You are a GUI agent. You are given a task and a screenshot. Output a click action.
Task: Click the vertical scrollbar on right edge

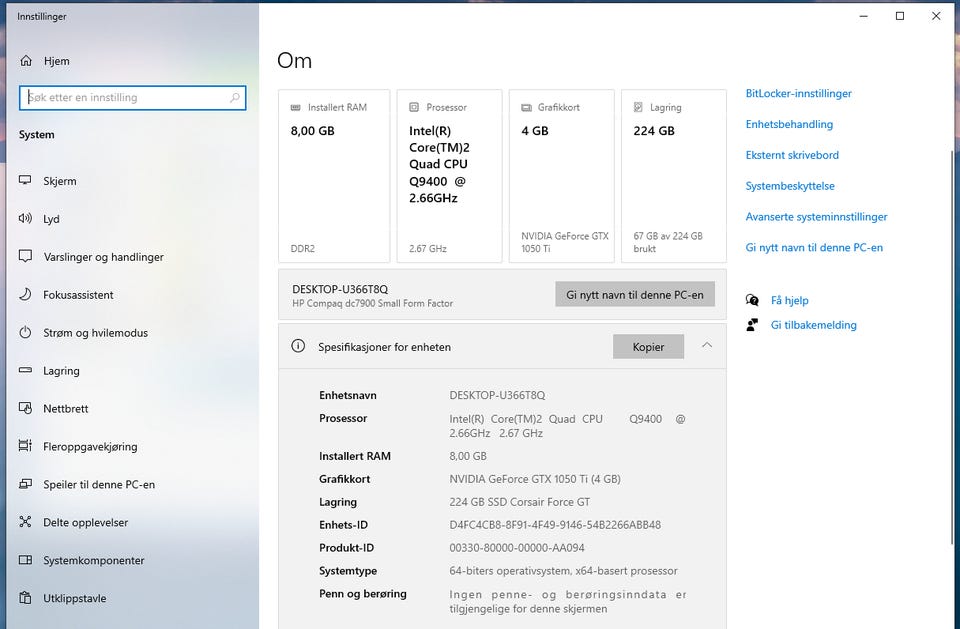tap(953, 346)
